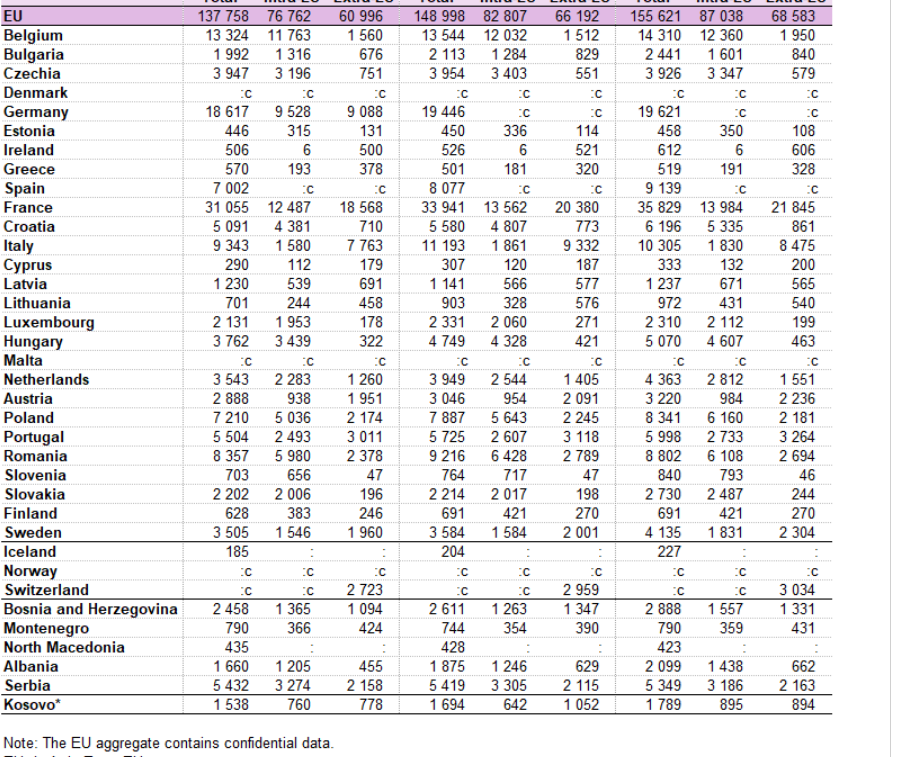919x757 pixels.
Task: Select the France row label
Action: (x=28, y=208)
